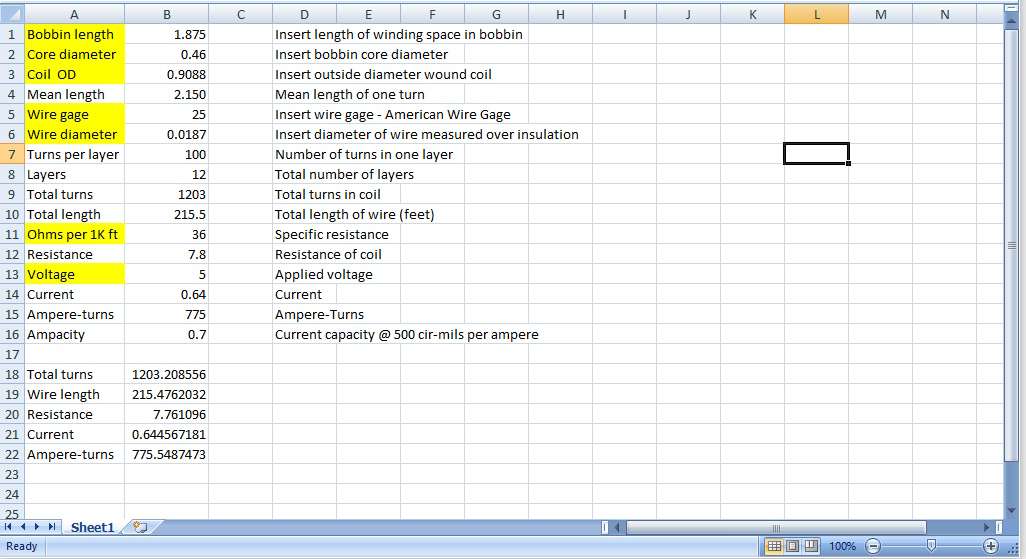The width and height of the screenshot is (1026, 559).
Task: Select column C header
Action: pos(241,14)
